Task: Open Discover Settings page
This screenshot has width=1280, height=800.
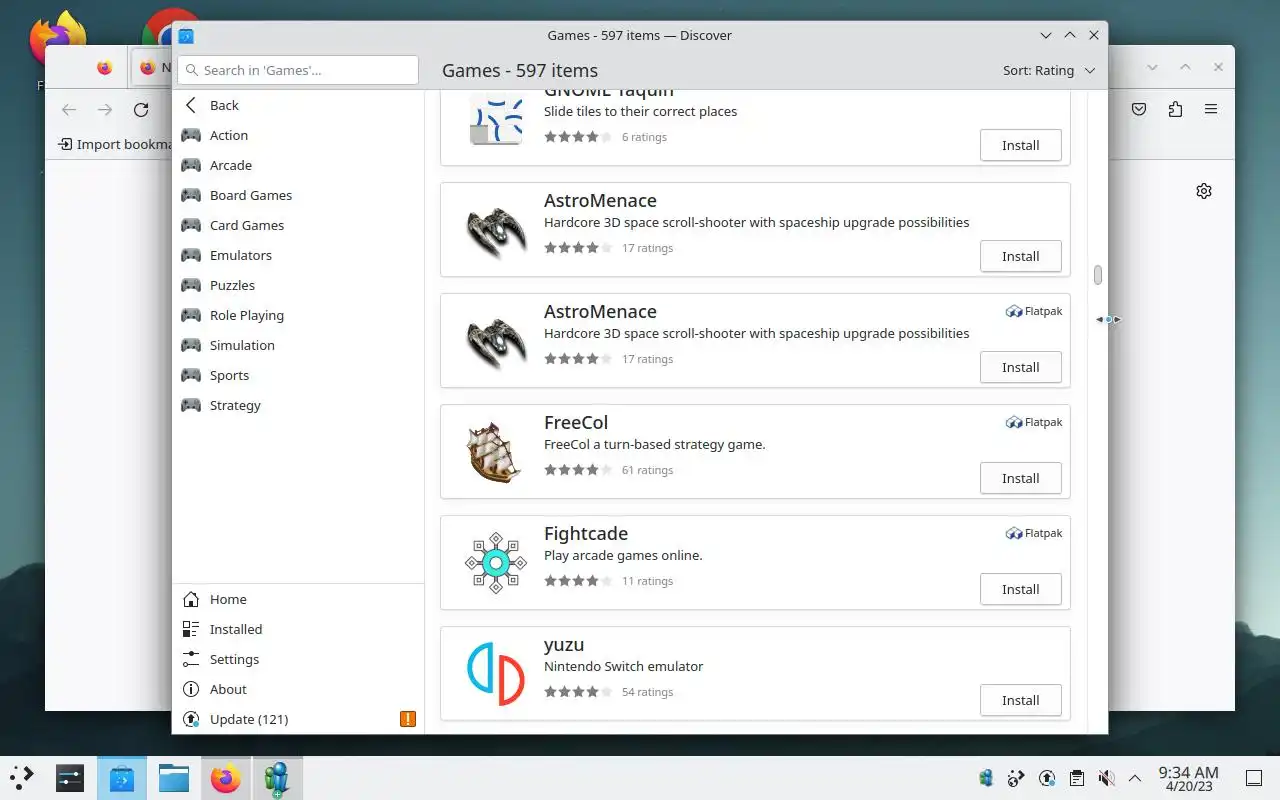Action: coord(298,659)
